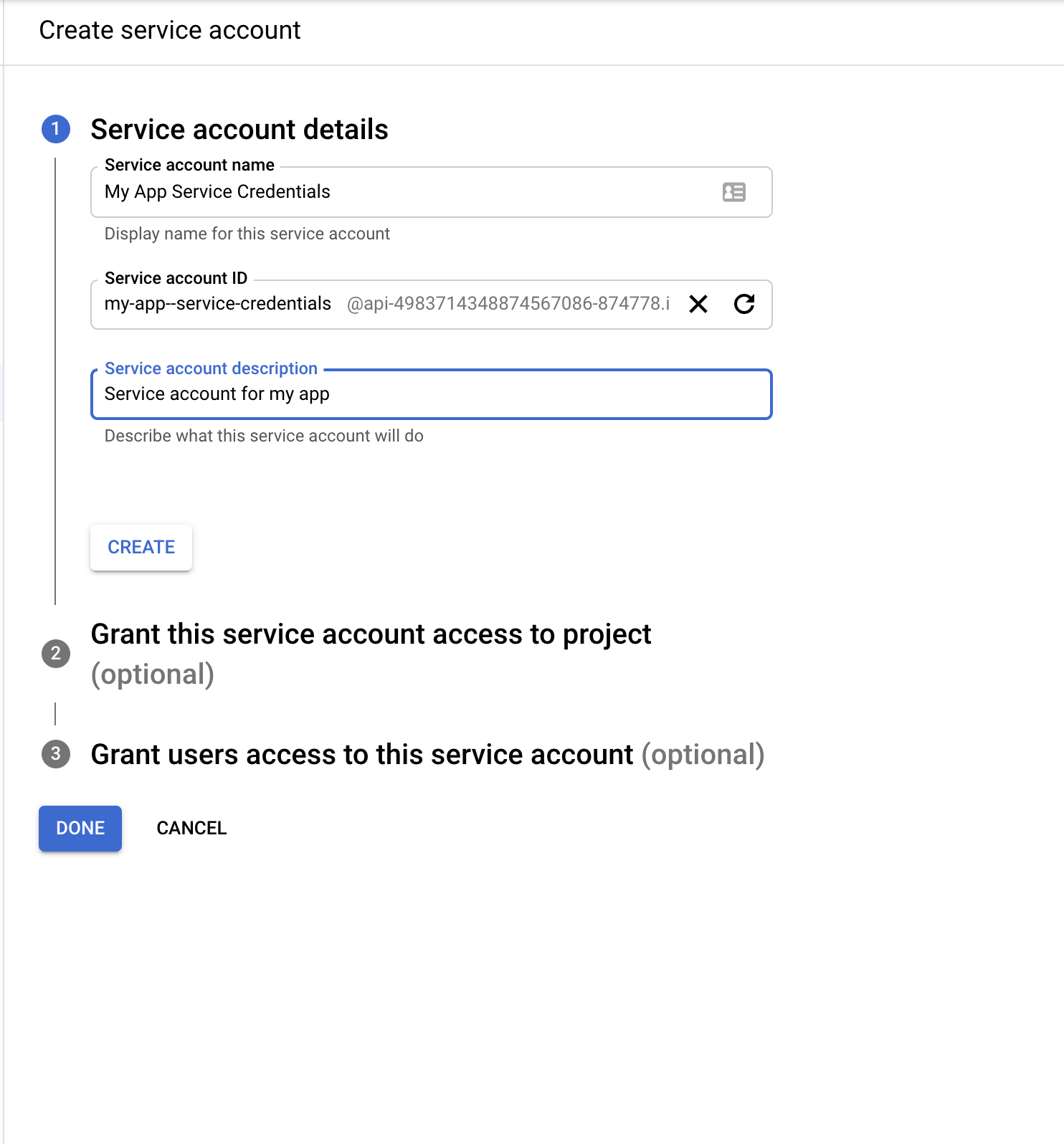Cancel the service account creation
Screen dimensions: 1064x1144
(191, 828)
